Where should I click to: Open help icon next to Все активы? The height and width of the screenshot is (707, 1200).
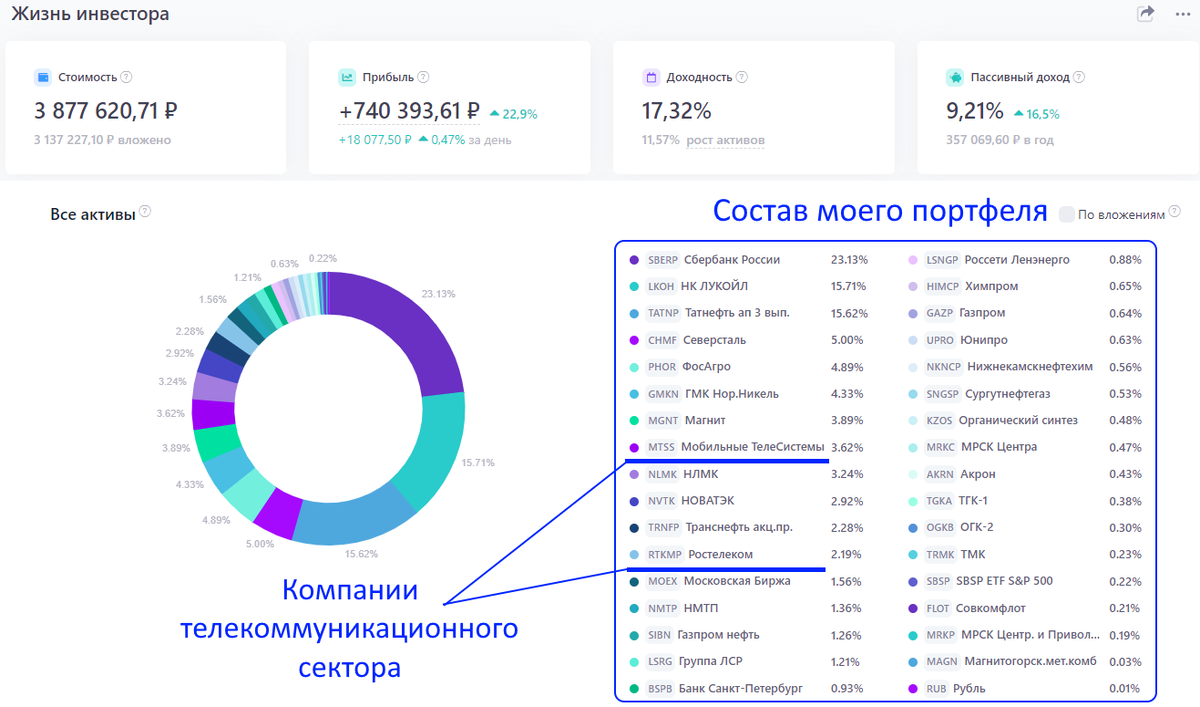pos(145,212)
